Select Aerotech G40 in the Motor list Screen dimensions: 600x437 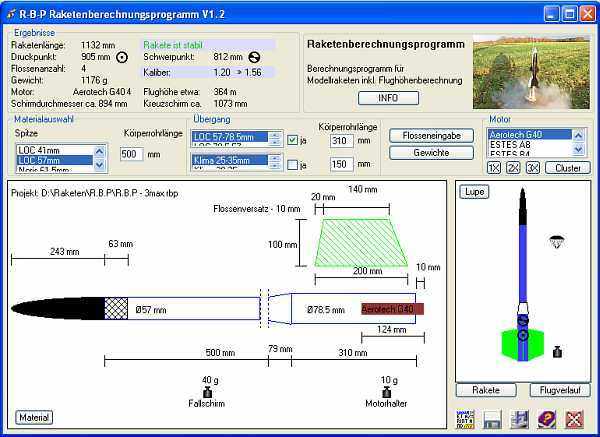(530, 135)
